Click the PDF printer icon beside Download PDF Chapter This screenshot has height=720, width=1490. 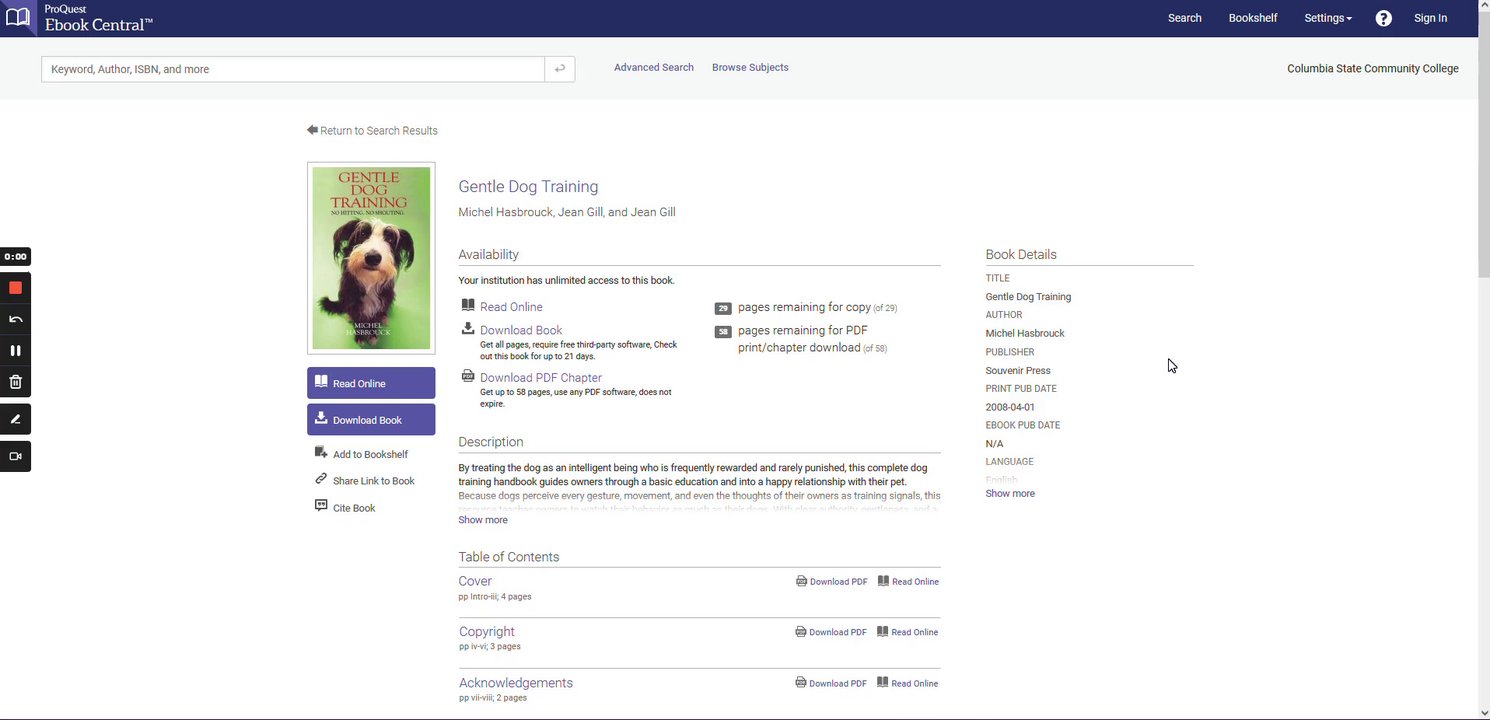[468, 376]
